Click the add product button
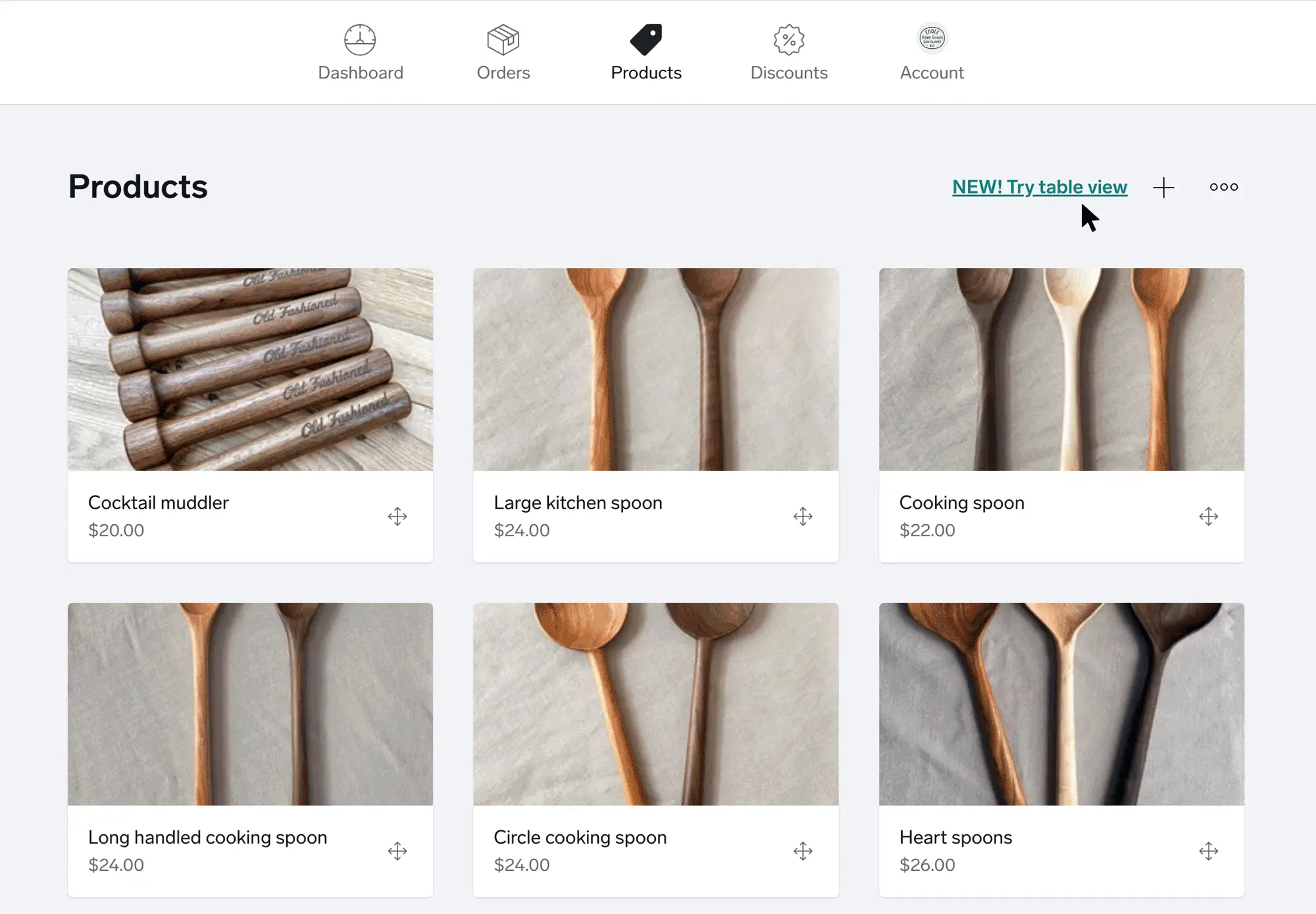This screenshot has height=914, width=1316. pos(1164,186)
